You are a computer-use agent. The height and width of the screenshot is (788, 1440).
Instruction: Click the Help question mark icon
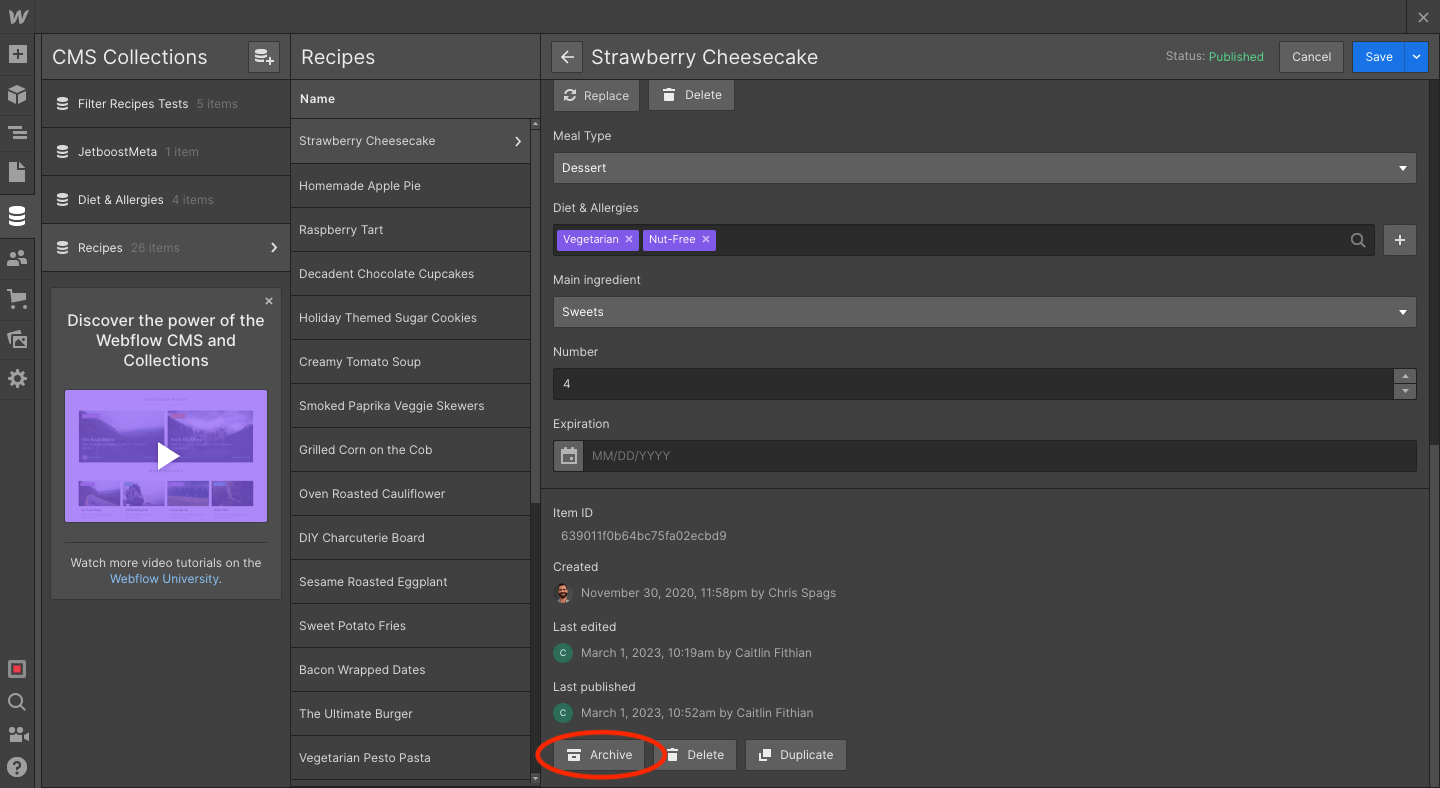[x=17, y=767]
